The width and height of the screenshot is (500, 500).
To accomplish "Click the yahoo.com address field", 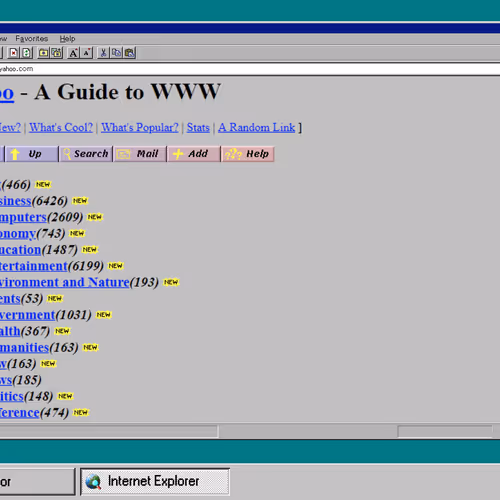I will click(x=250, y=69).
